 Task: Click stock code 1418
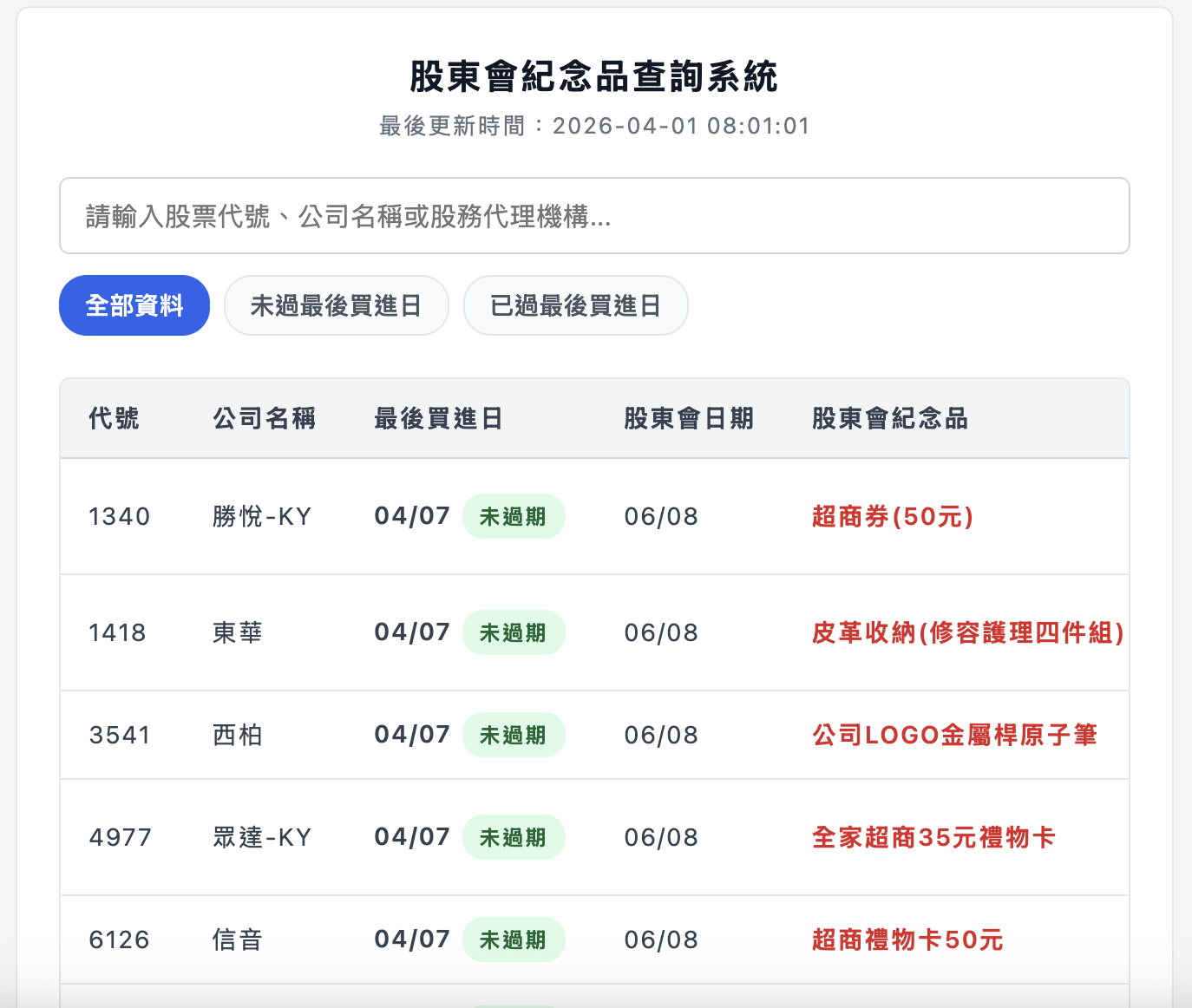click(117, 633)
